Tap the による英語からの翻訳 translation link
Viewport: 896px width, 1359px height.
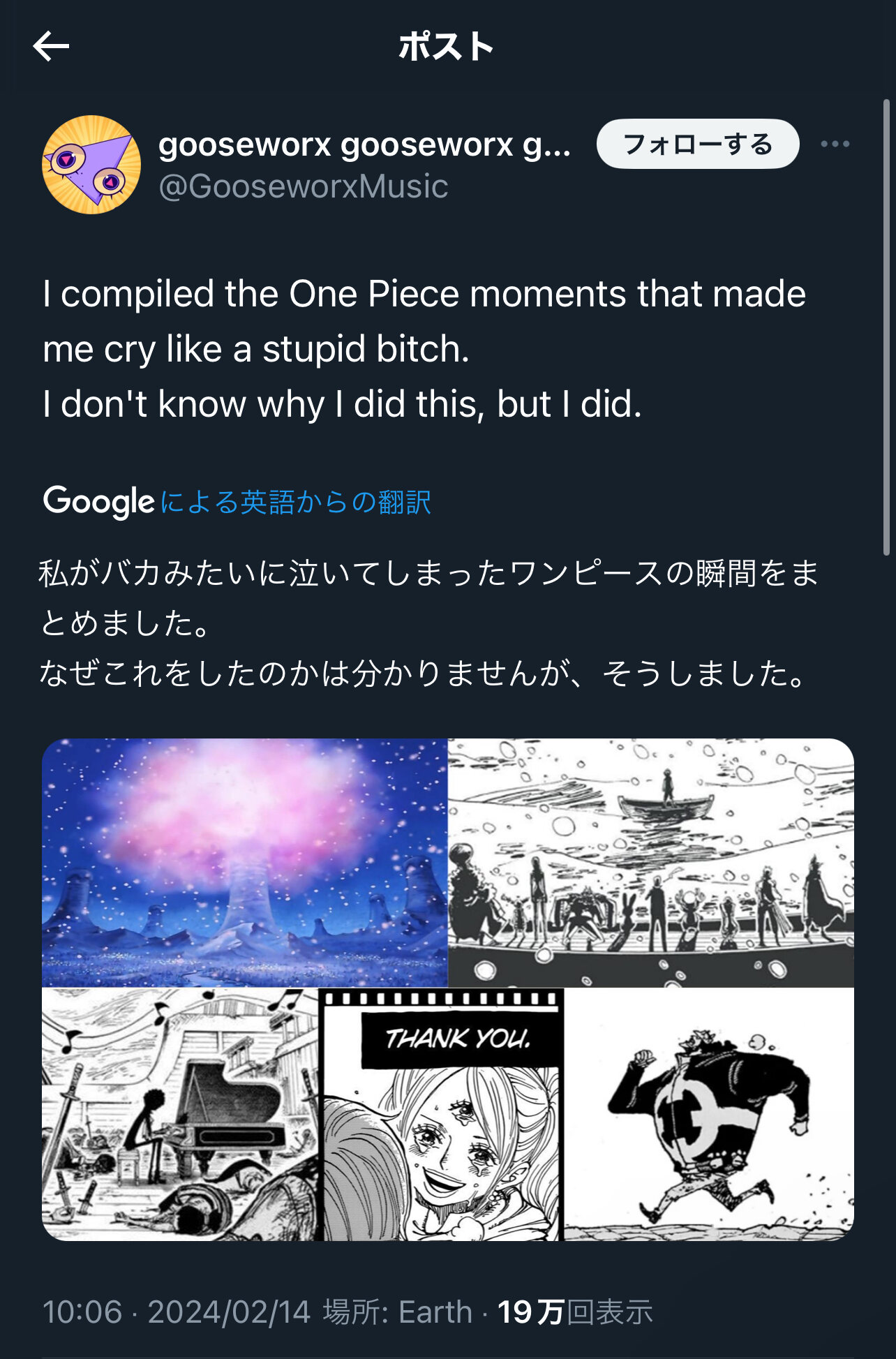click(x=296, y=503)
